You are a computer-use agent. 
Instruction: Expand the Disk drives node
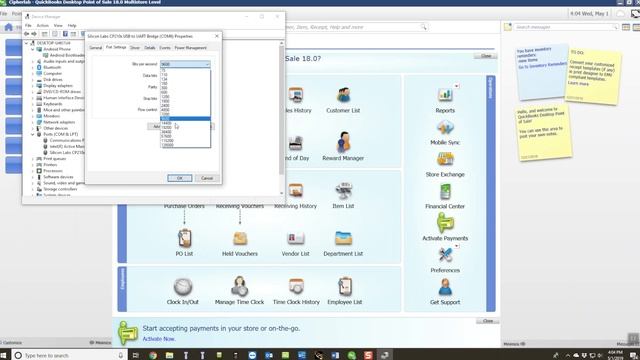pyautogui.click(x=33, y=80)
